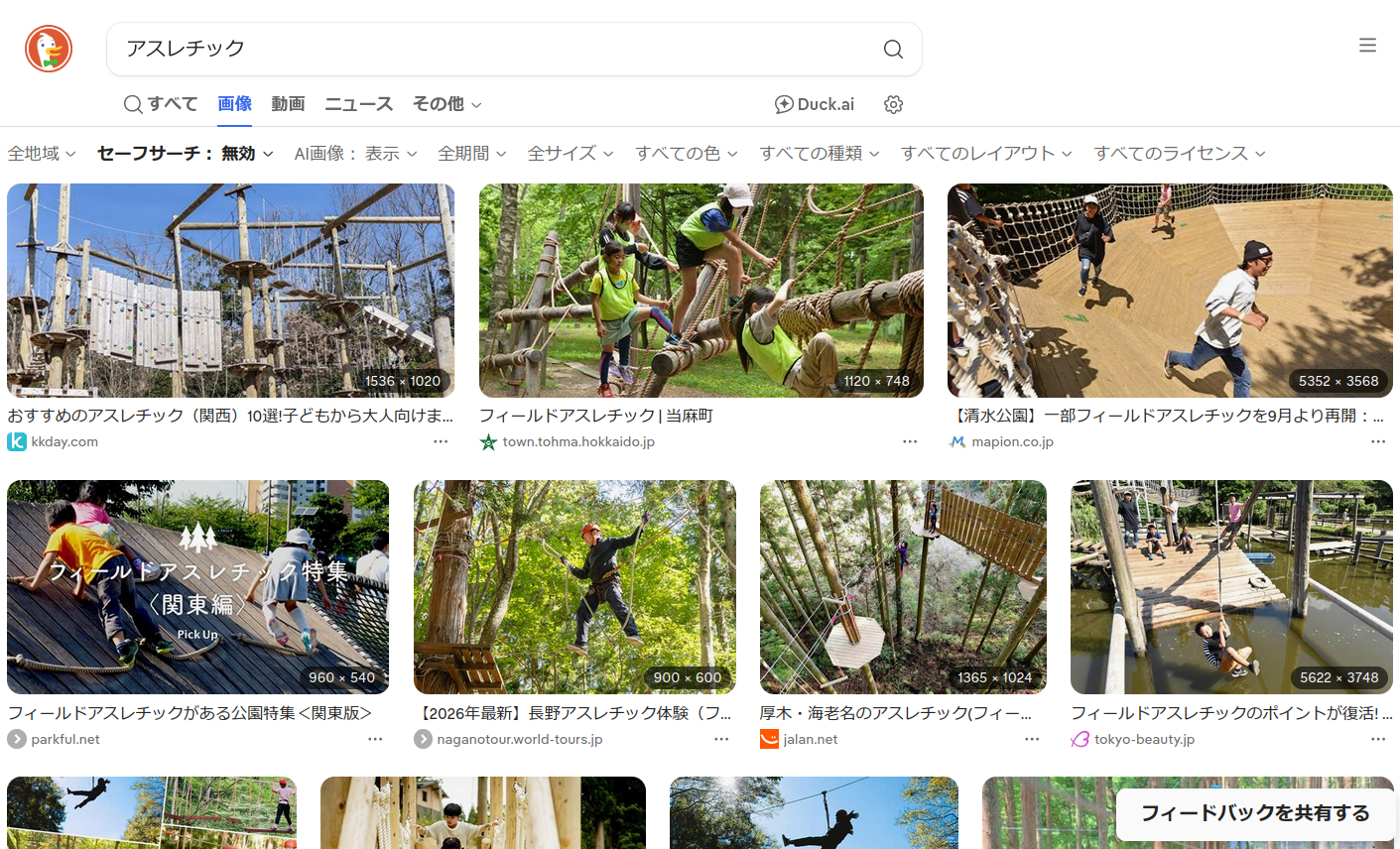Open the 【清水公園】 result title link
The height and width of the screenshot is (849, 1400).
(x=1167, y=416)
